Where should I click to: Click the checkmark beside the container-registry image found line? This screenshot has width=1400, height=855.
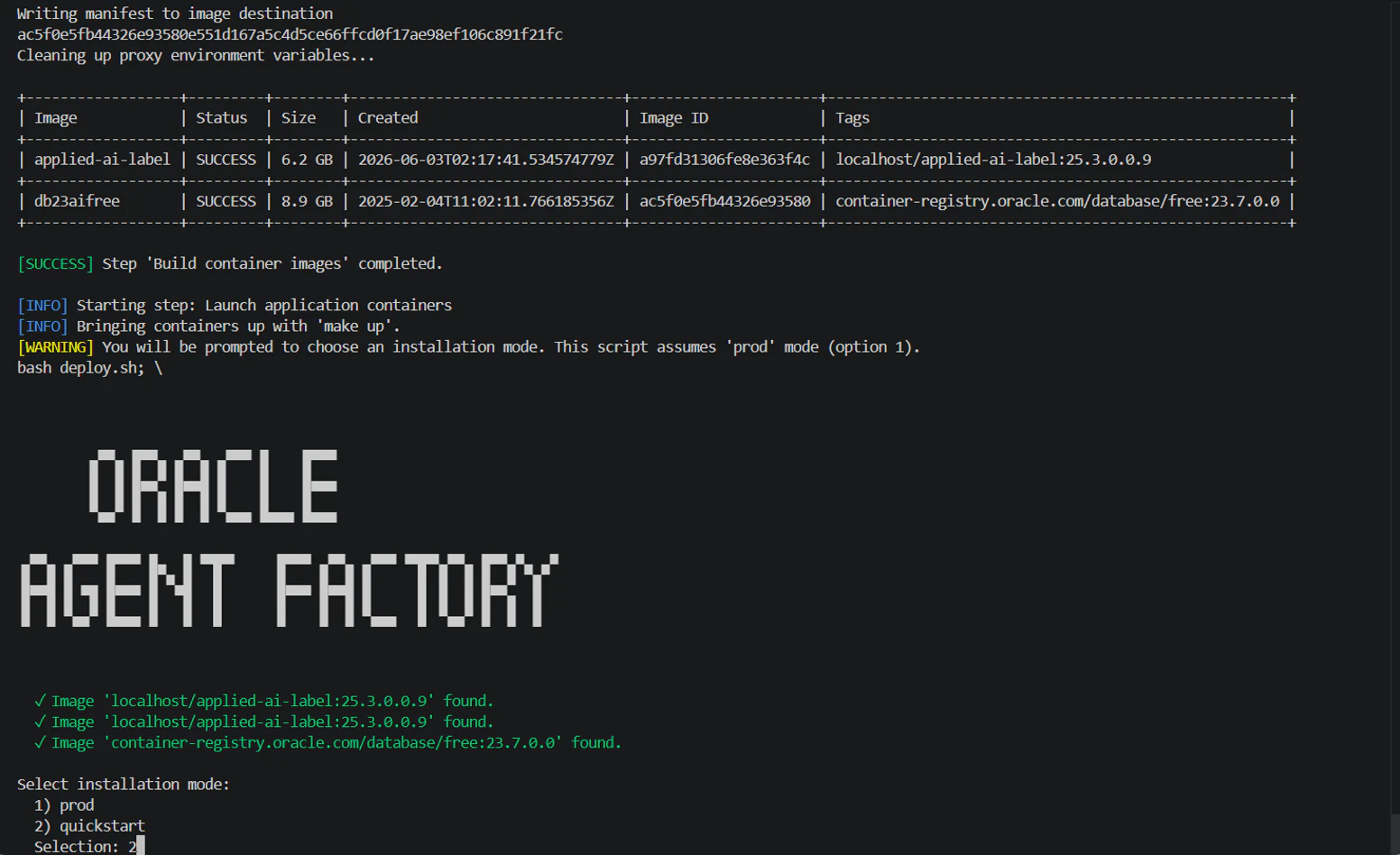pyautogui.click(x=40, y=742)
